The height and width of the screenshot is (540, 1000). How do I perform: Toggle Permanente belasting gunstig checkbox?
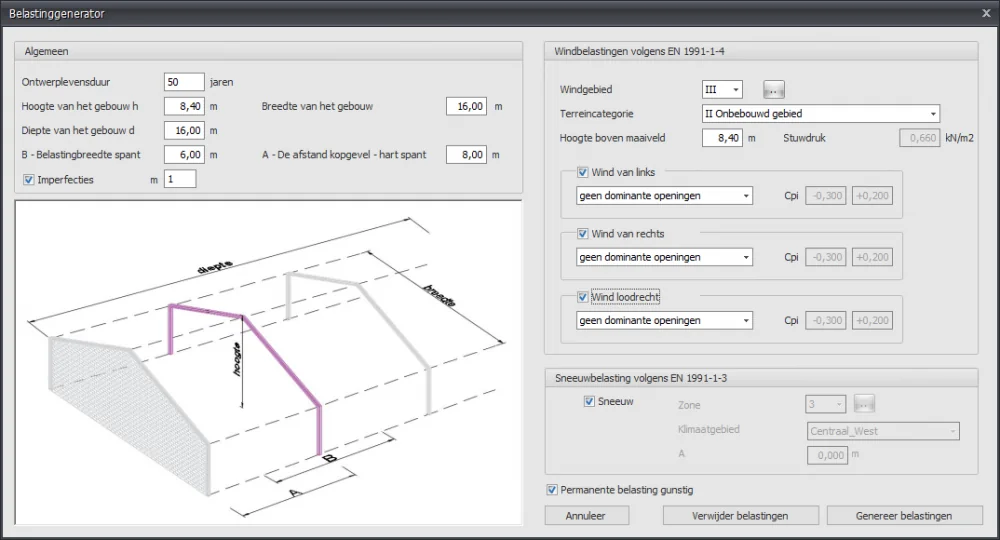[x=552, y=490]
